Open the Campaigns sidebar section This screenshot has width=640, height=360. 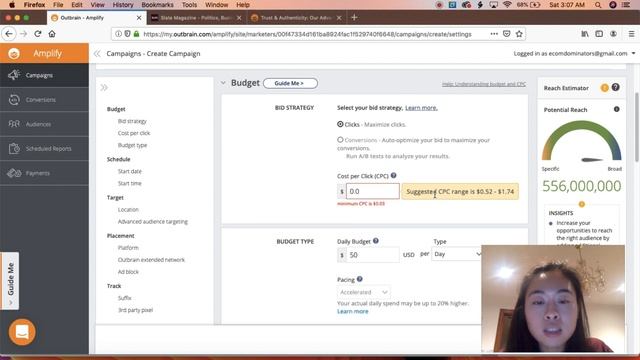coord(44,75)
